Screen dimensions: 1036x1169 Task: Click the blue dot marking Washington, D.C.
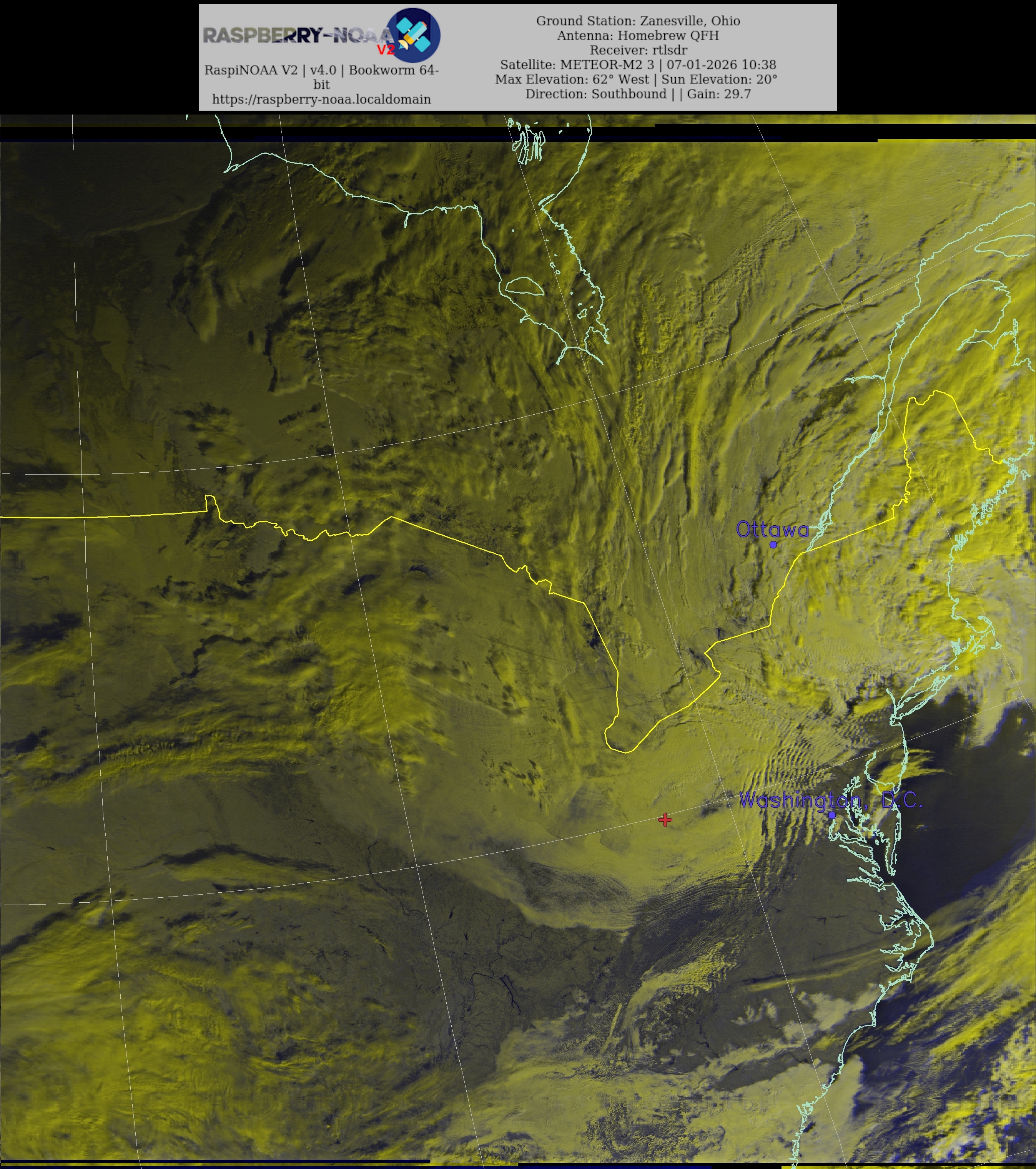832,815
